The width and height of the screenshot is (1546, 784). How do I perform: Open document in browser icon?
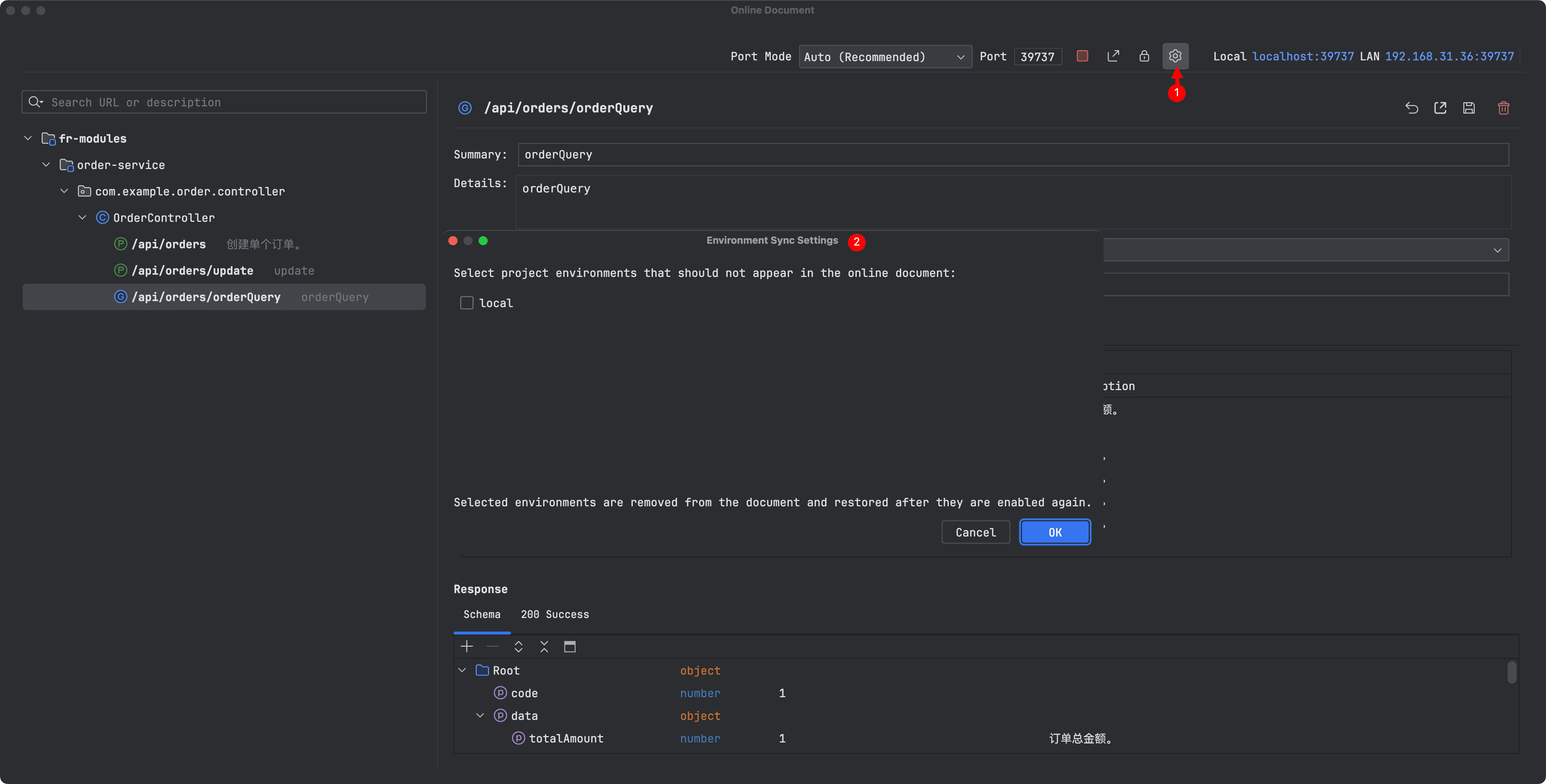(1113, 56)
